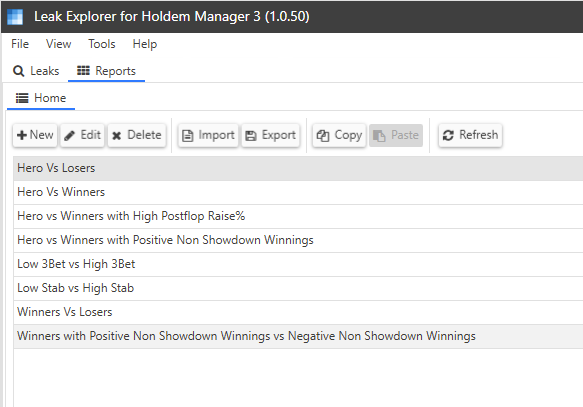Select the Home tab
Viewport: 583px width, 407px height.
point(41,98)
